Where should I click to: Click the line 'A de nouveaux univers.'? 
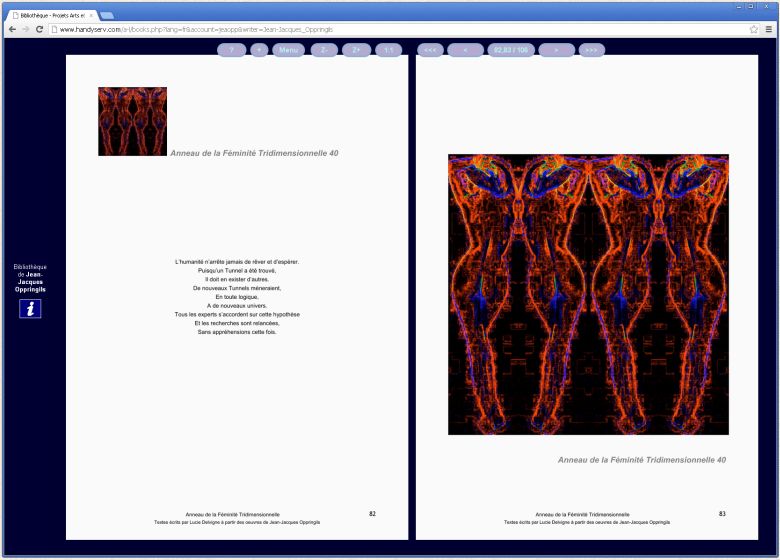[x=237, y=306]
